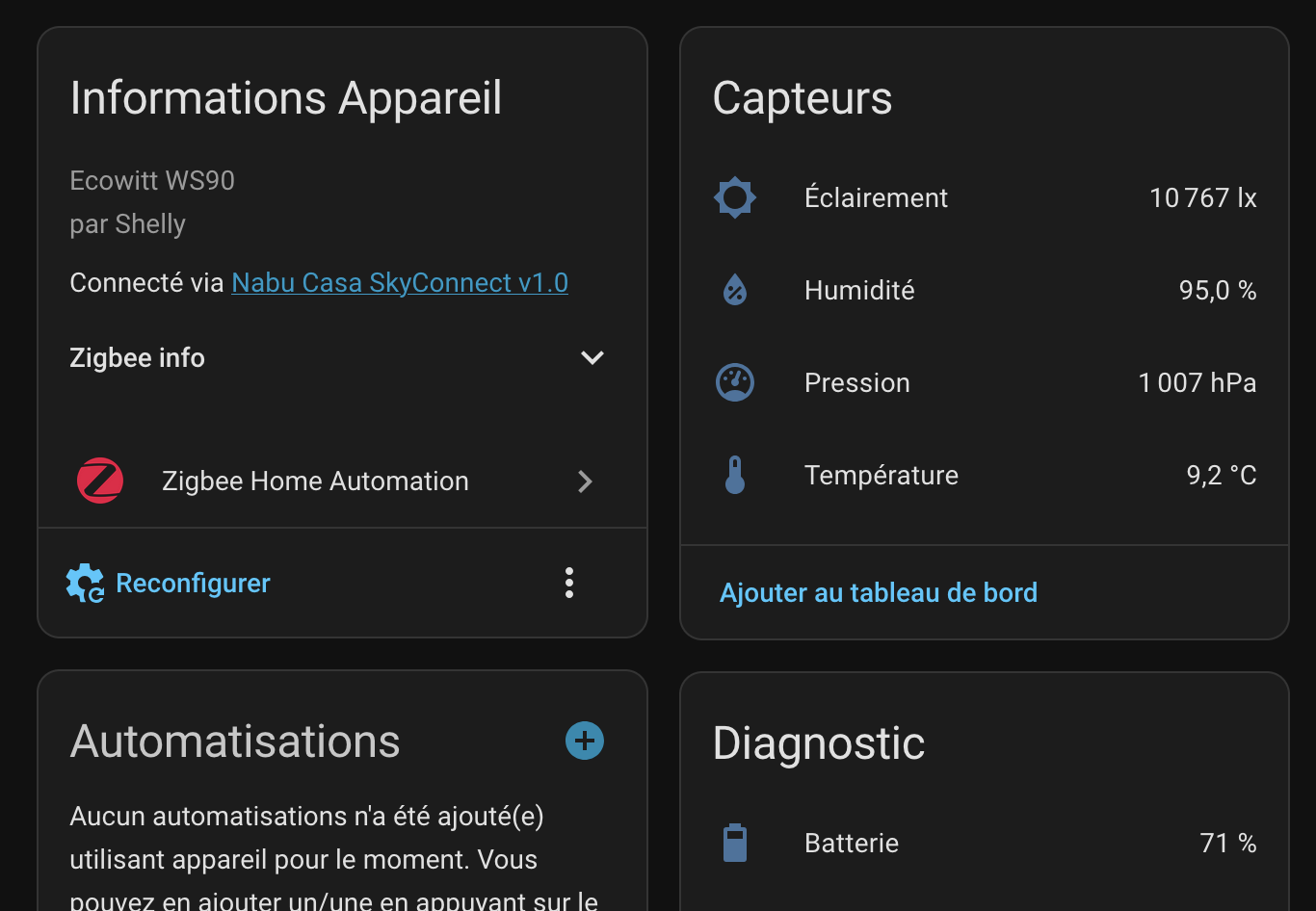
Task: Click the Reconfigurer gear icon
Action: pos(85,584)
